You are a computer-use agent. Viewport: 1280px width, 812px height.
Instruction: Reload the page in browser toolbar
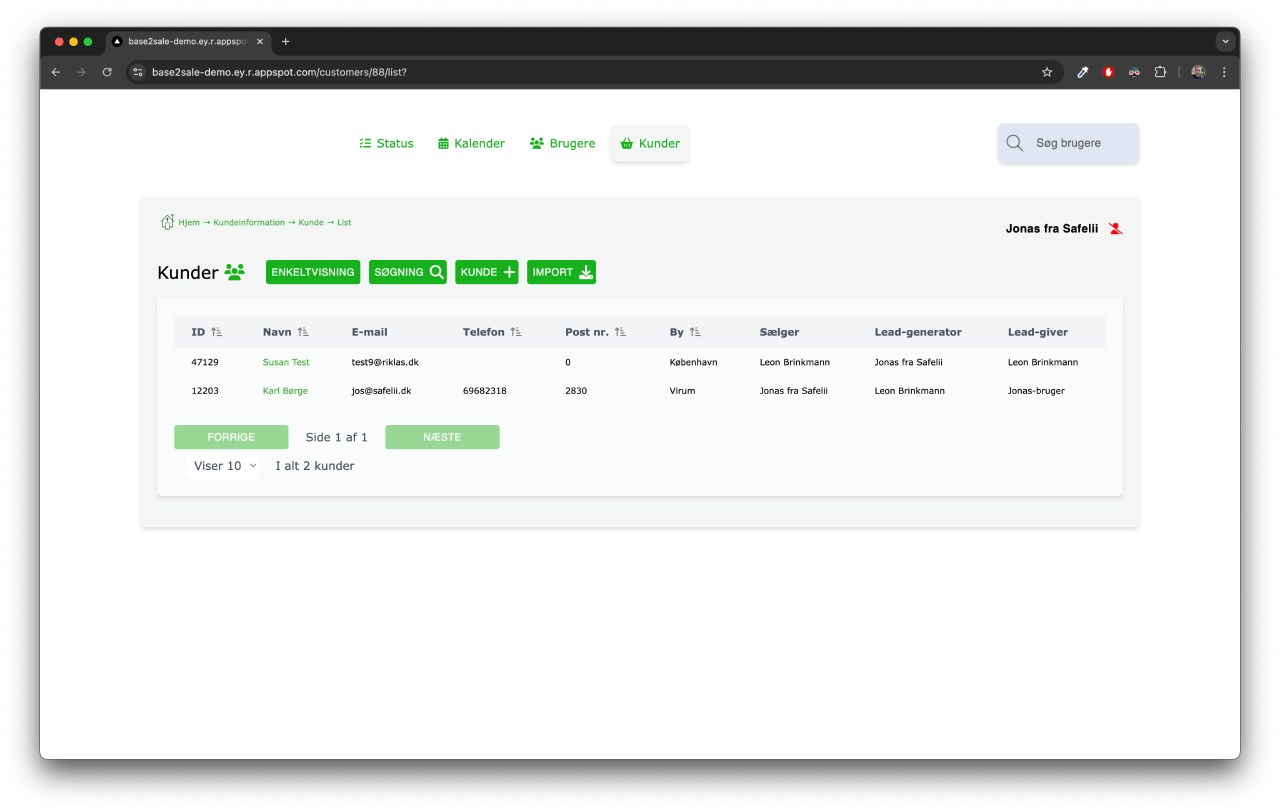[107, 72]
